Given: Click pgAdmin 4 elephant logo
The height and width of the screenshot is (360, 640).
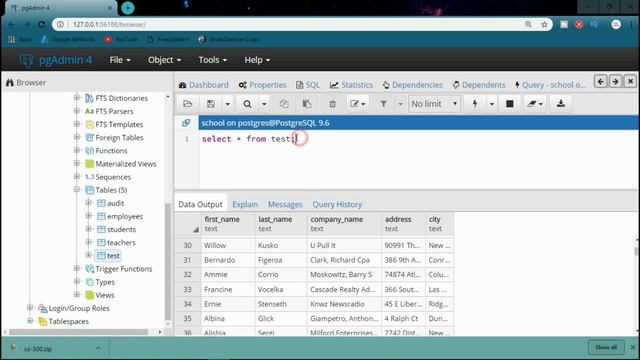Looking at the screenshot, I should tap(27, 60).
